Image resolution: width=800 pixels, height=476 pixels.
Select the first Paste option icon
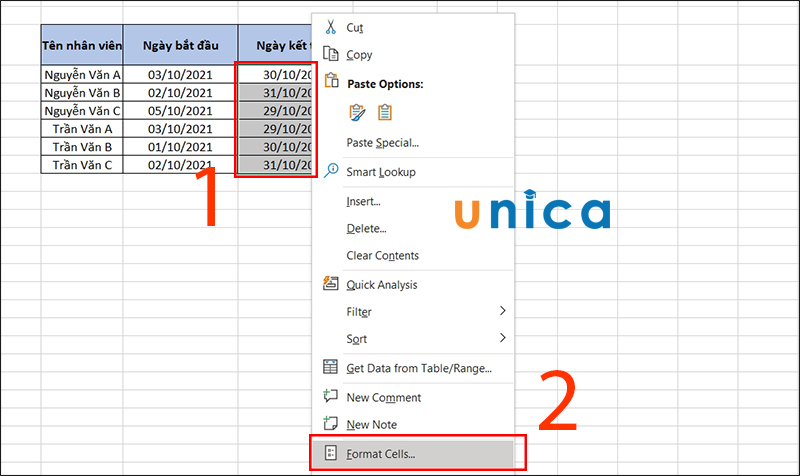pyautogui.click(x=357, y=113)
